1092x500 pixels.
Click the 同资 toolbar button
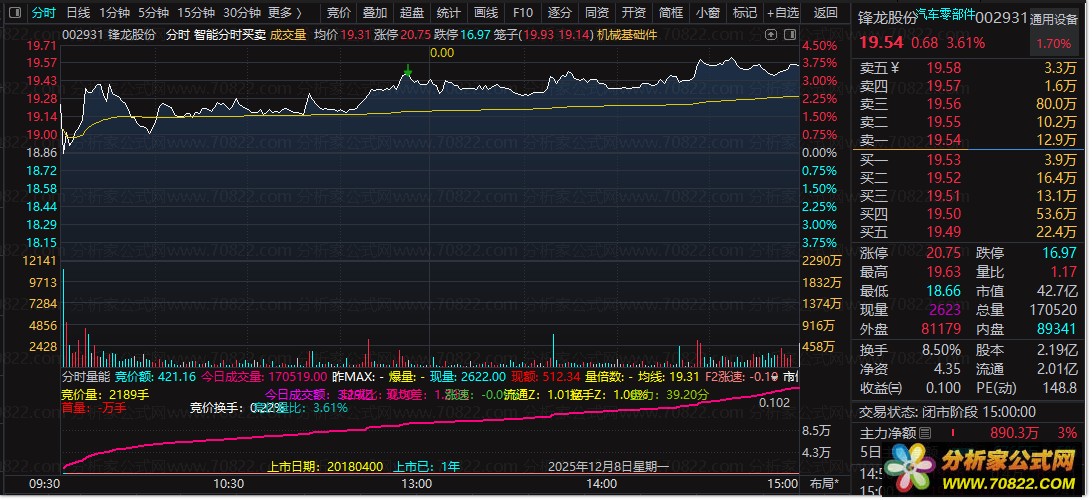[x=597, y=13]
